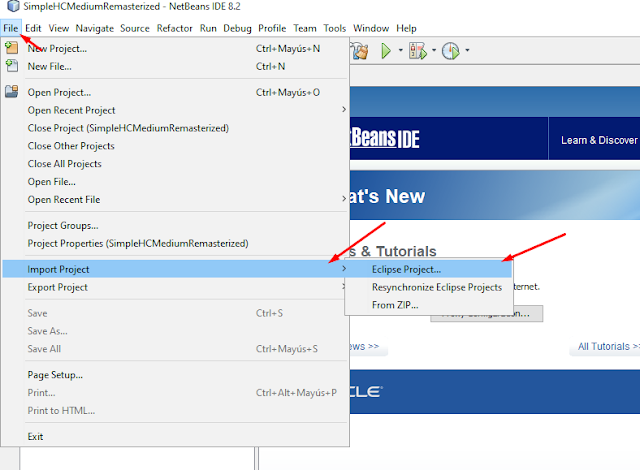This screenshot has height=470, width=640.
Task: Open the Debug menu
Action: [237, 28]
